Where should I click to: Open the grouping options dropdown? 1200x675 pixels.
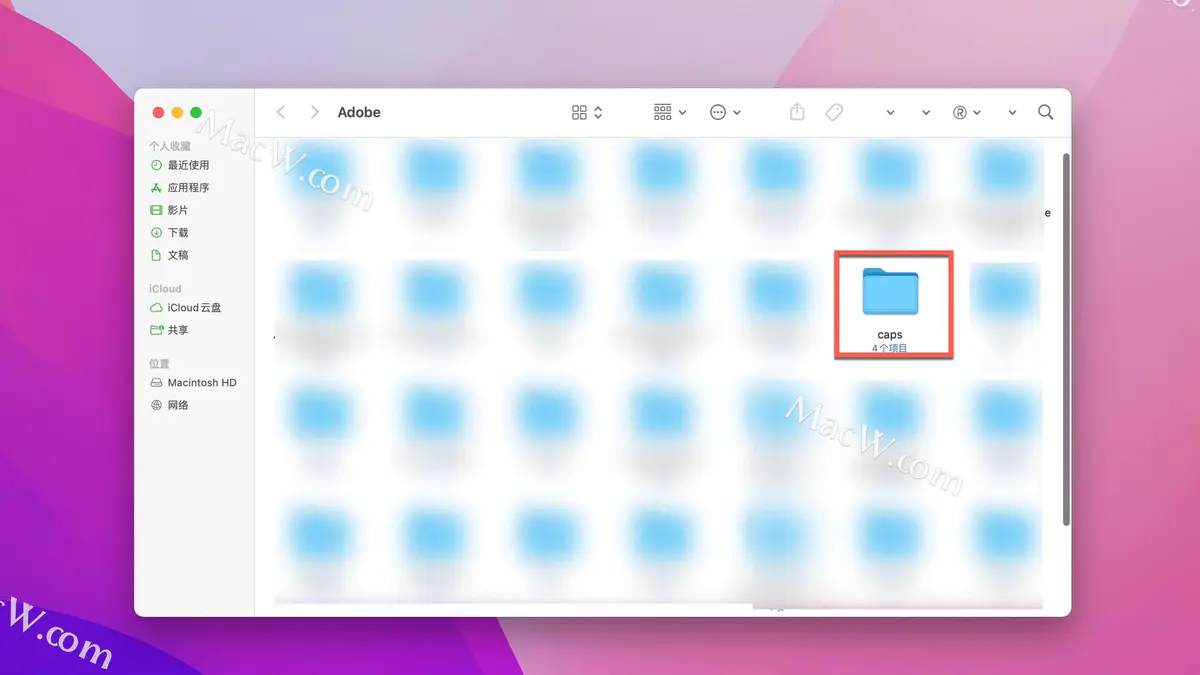click(668, 112)
